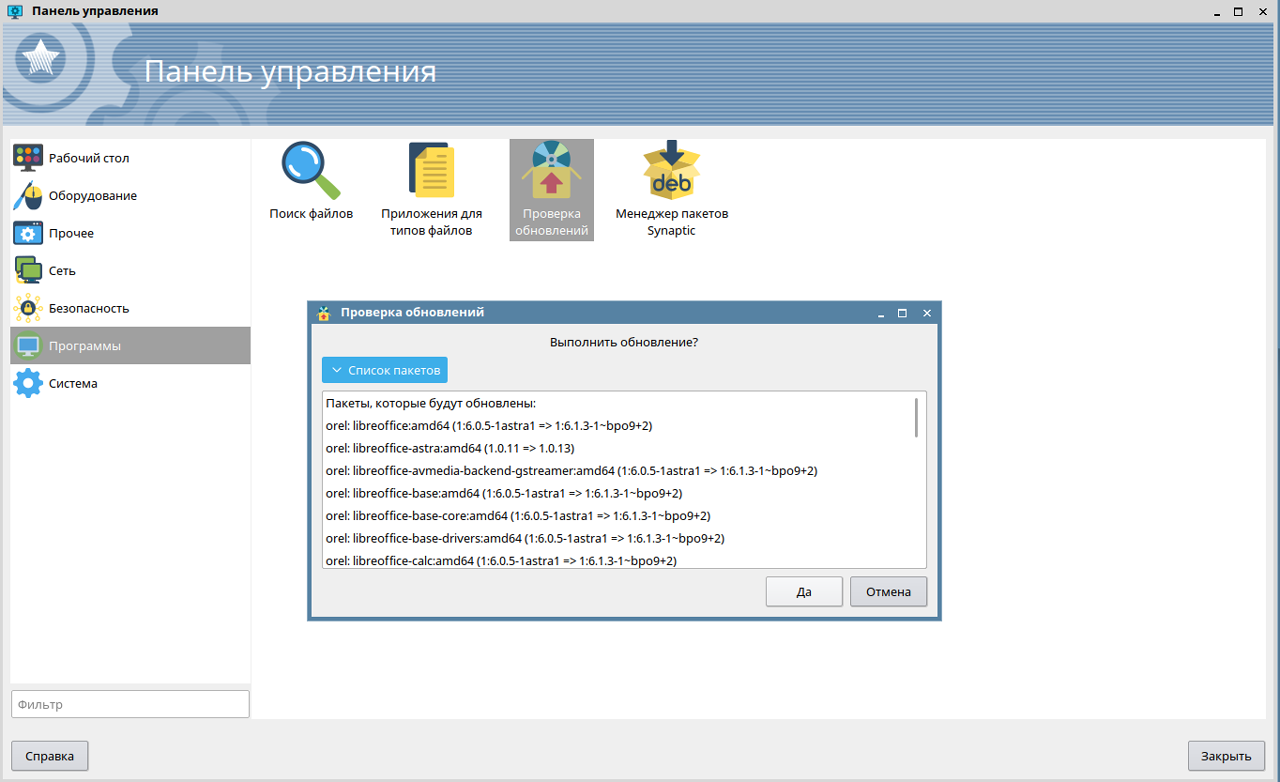1280x782 pixels.
Task: Click the Программы sidebar icon
Action: 28,346
